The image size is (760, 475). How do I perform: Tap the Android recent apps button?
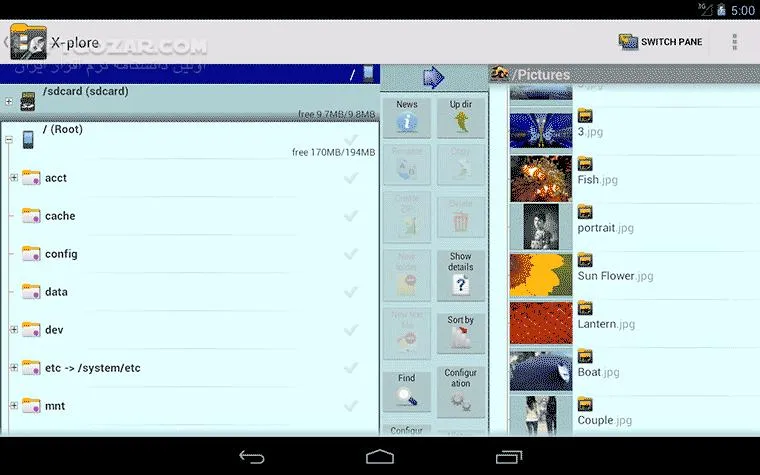tap(508, 457)
